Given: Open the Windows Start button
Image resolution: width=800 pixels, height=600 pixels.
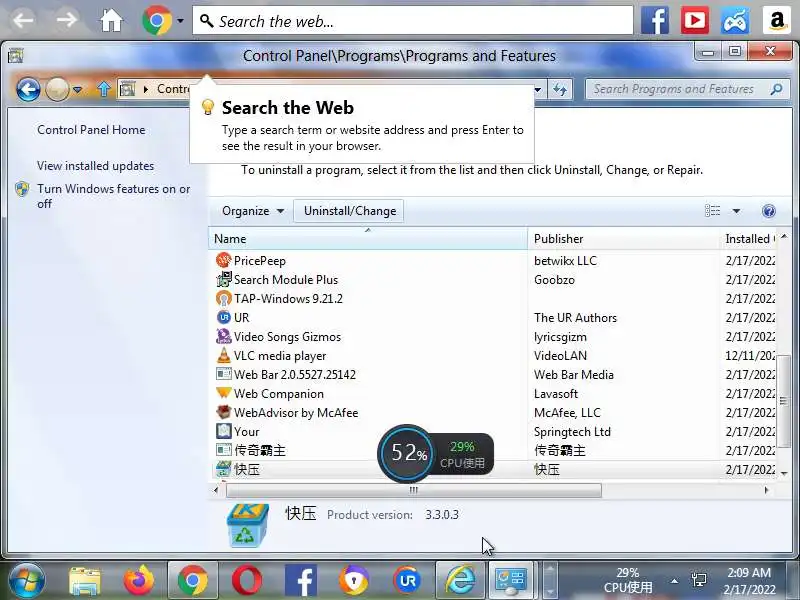Looking at the screenshot, I should (26, 580).
